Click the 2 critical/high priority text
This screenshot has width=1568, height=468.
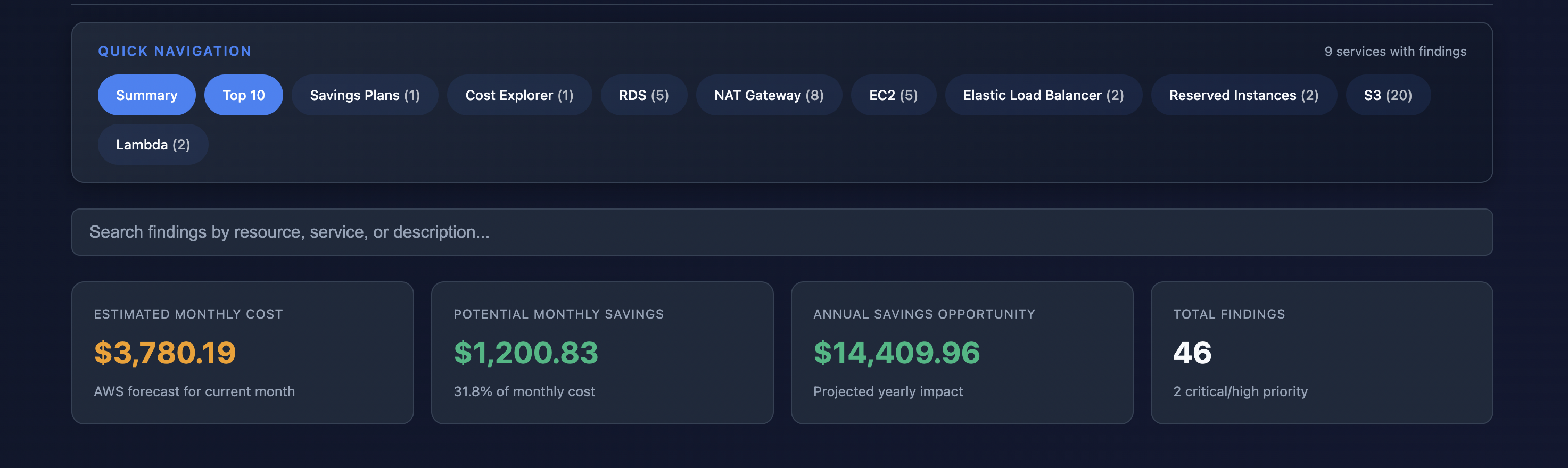point(1240,391)
